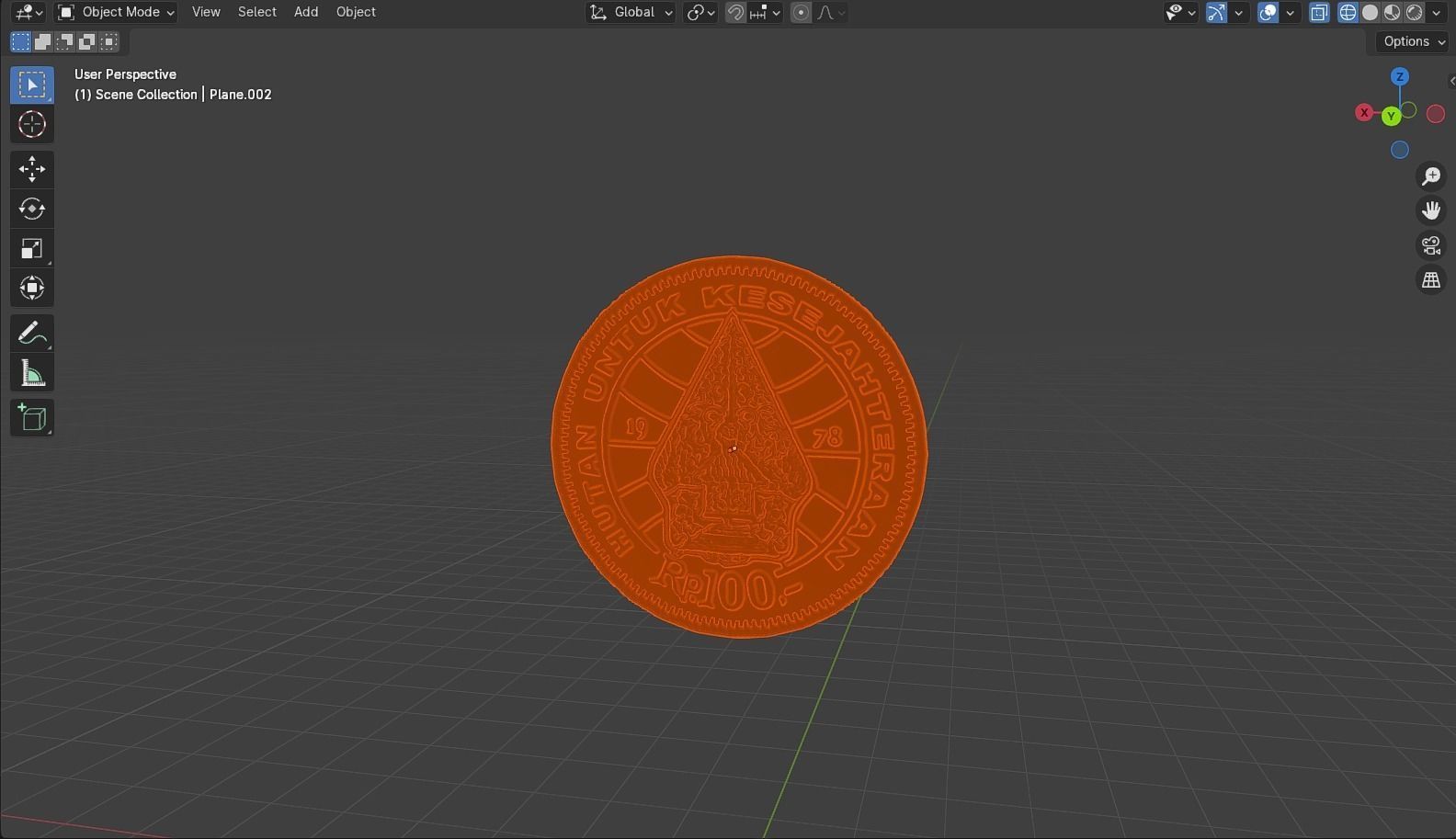1456x839 pixels.
Task: Switch perspective/orthographic projection
Action: 1431,280
